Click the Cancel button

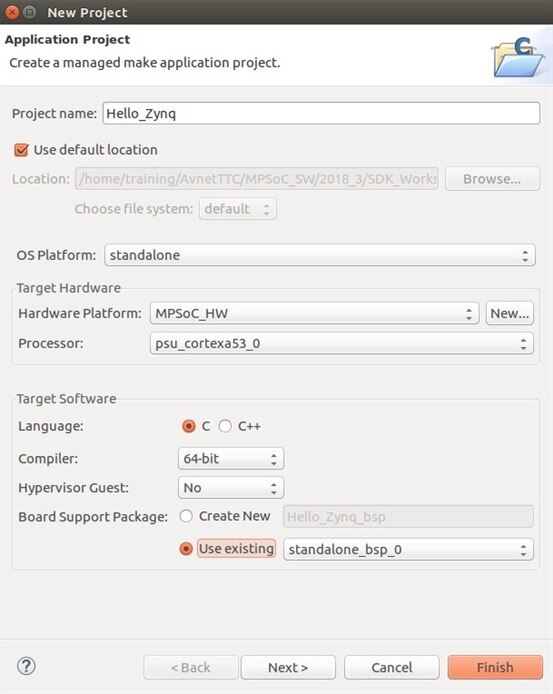[x=392, y=667]
